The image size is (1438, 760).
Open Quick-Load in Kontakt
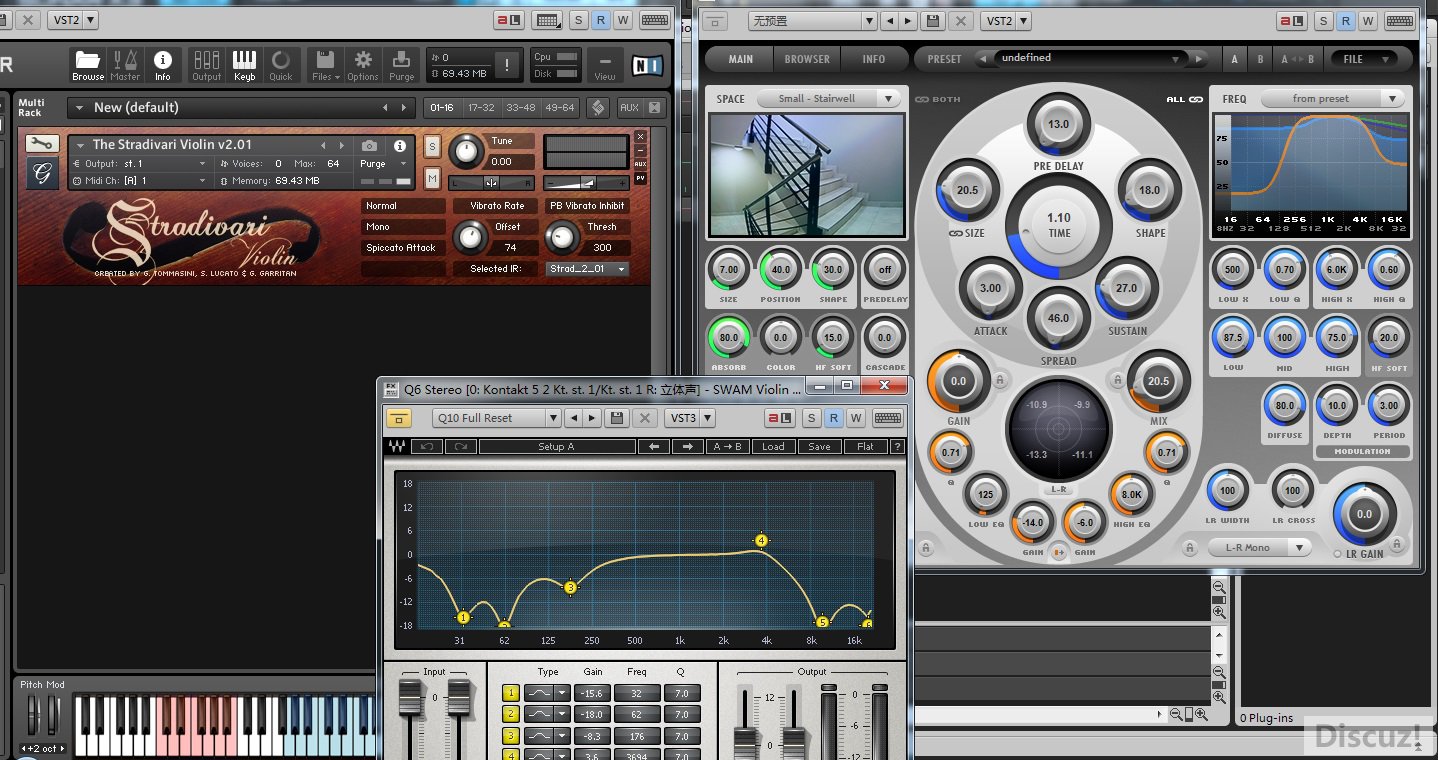coord(281,66)
